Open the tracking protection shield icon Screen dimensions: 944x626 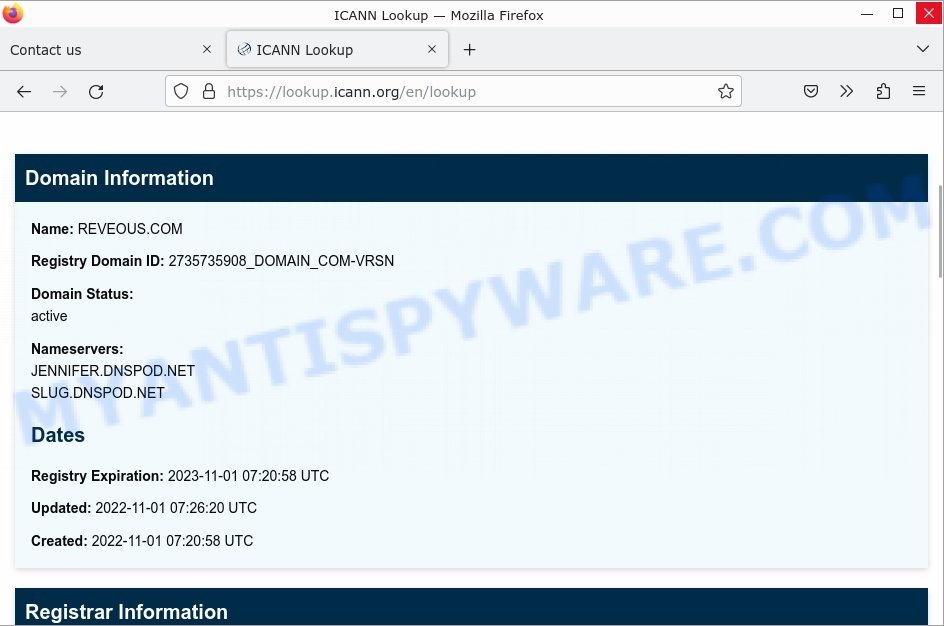181,91
